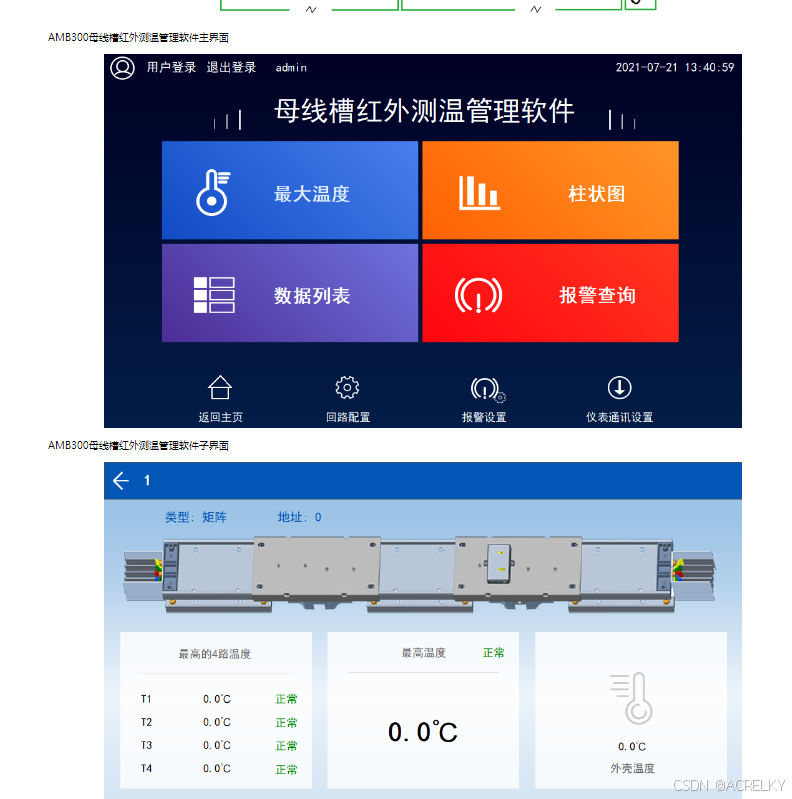The height and width of the screenshot is (799, 792).
Task: Click the 2021-07-21 13:40:59 timestamp
Action: click(x=675, y=67)
